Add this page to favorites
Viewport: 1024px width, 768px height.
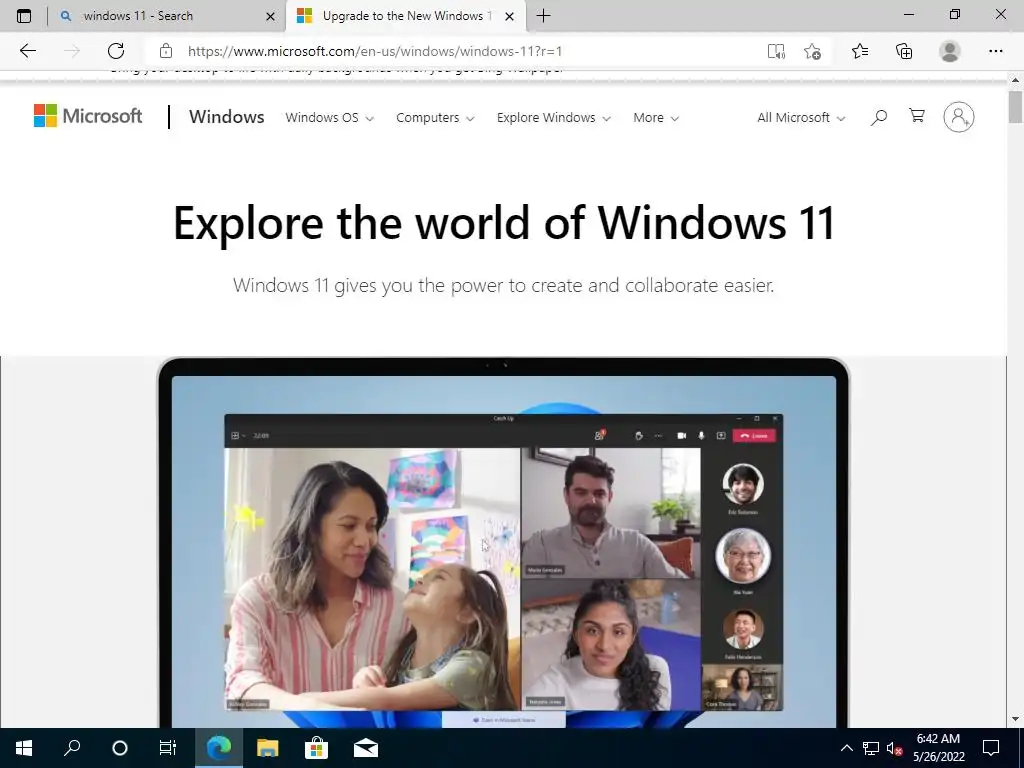click(x=812, y=51)
